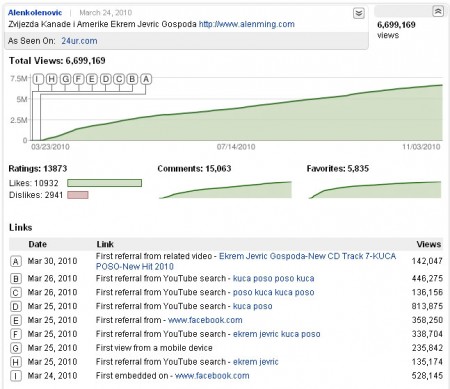Open 24ur.com As Seen On link
450x389 pixels.
(x=79, y=41)
